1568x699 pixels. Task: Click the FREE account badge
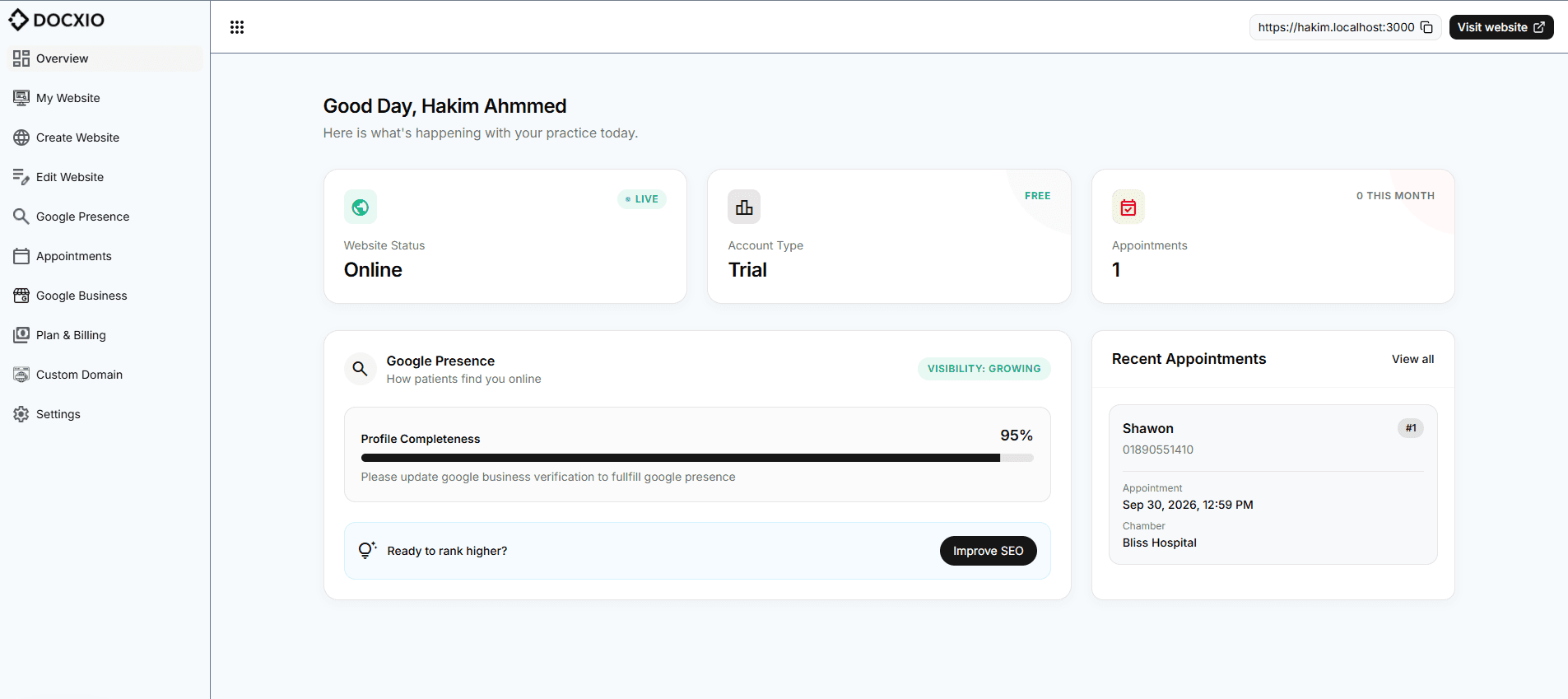coord(1037,196)
